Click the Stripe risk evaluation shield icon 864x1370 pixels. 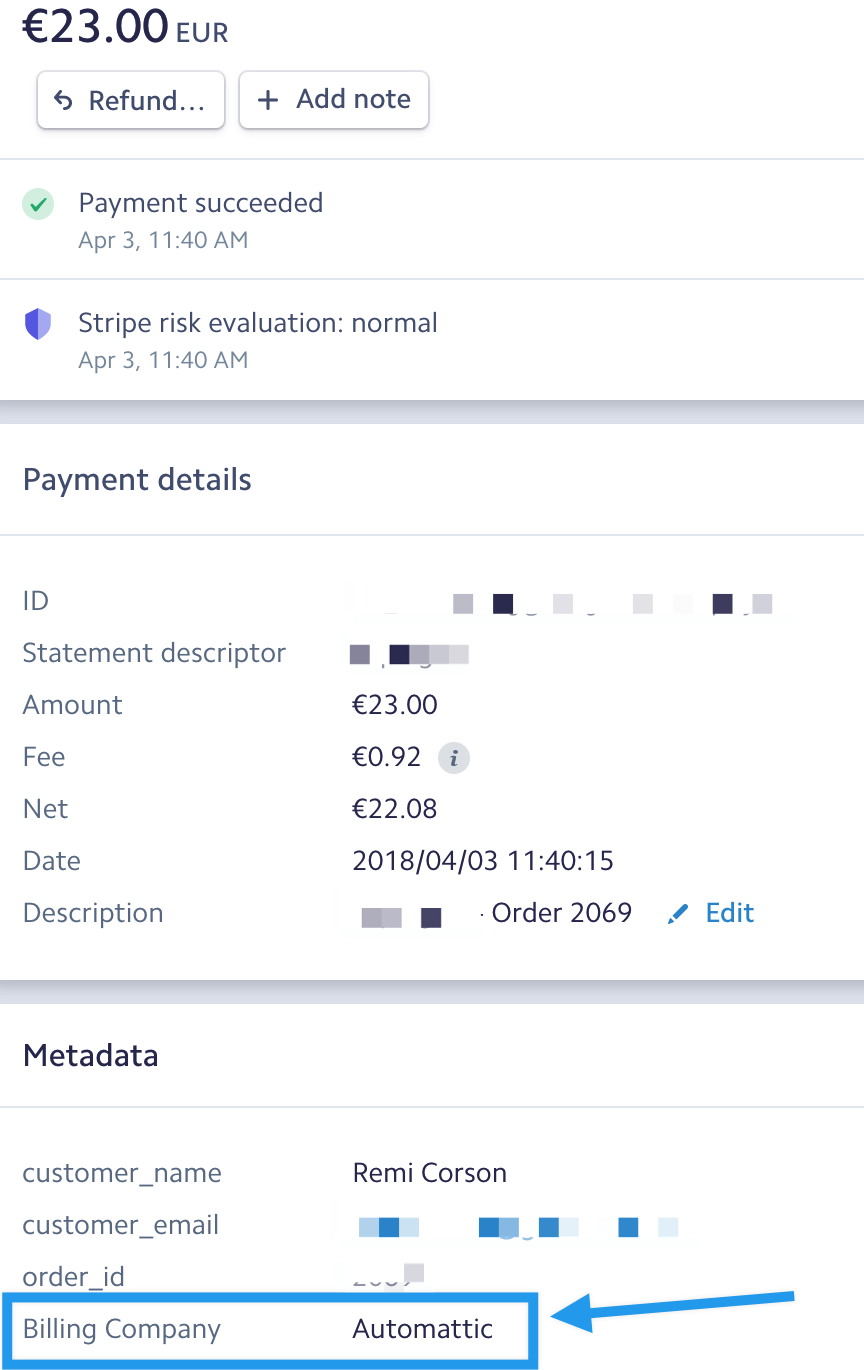pos(38,324)
